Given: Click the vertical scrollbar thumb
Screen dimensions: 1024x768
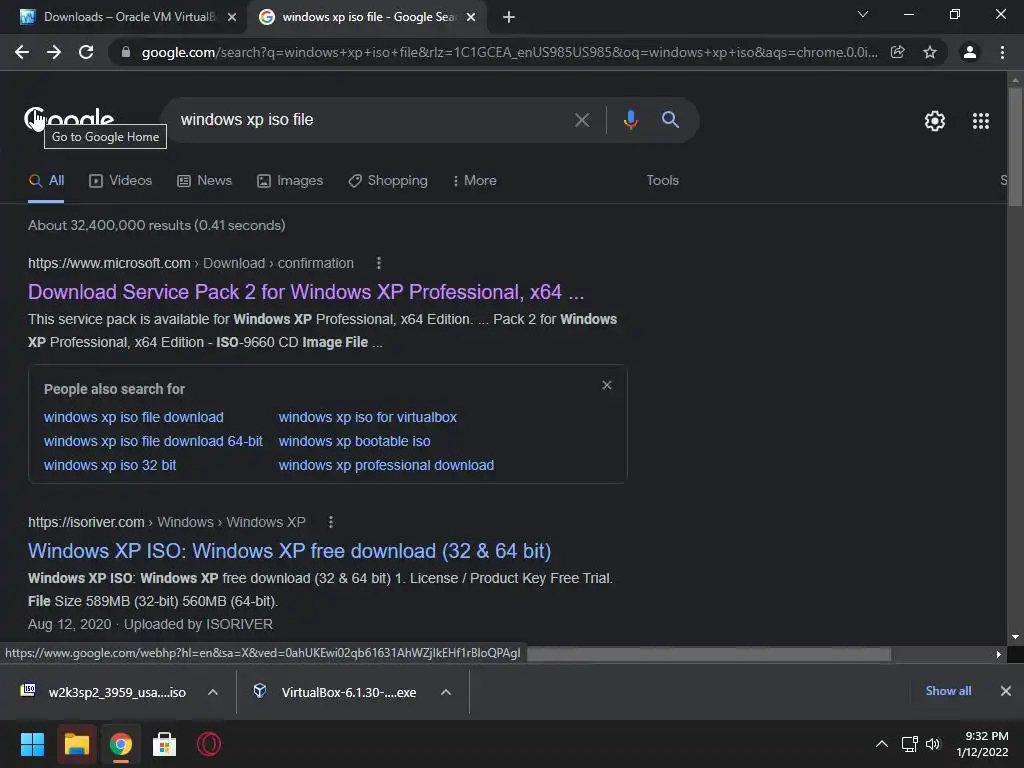Looking at the screenshot, I should click(x=1015, y=147).
